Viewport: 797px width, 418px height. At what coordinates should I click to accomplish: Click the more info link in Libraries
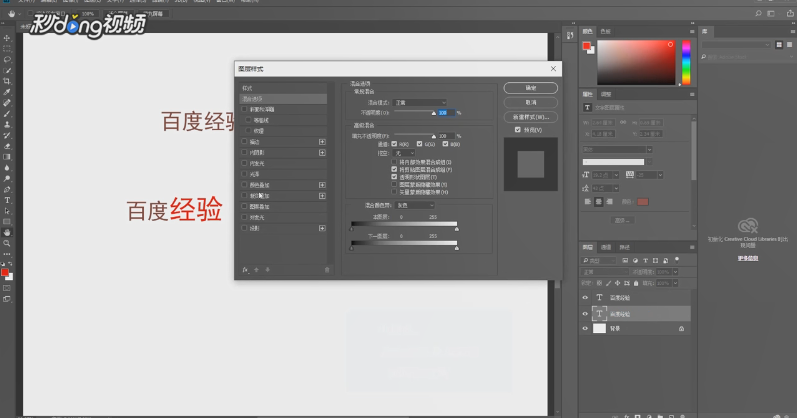click(748, 258)
